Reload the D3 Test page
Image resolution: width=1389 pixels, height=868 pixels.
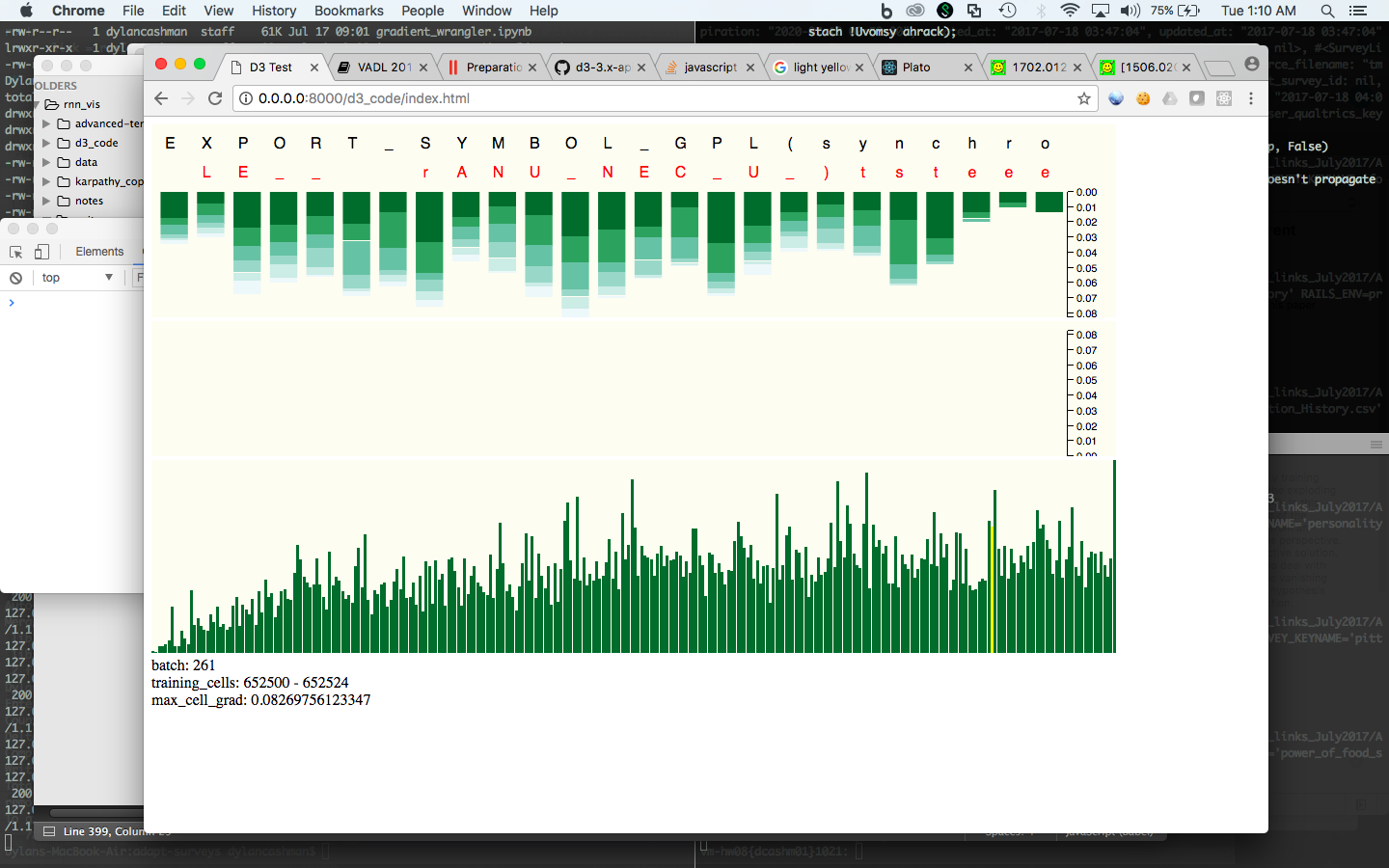click(x=215, y=98)
